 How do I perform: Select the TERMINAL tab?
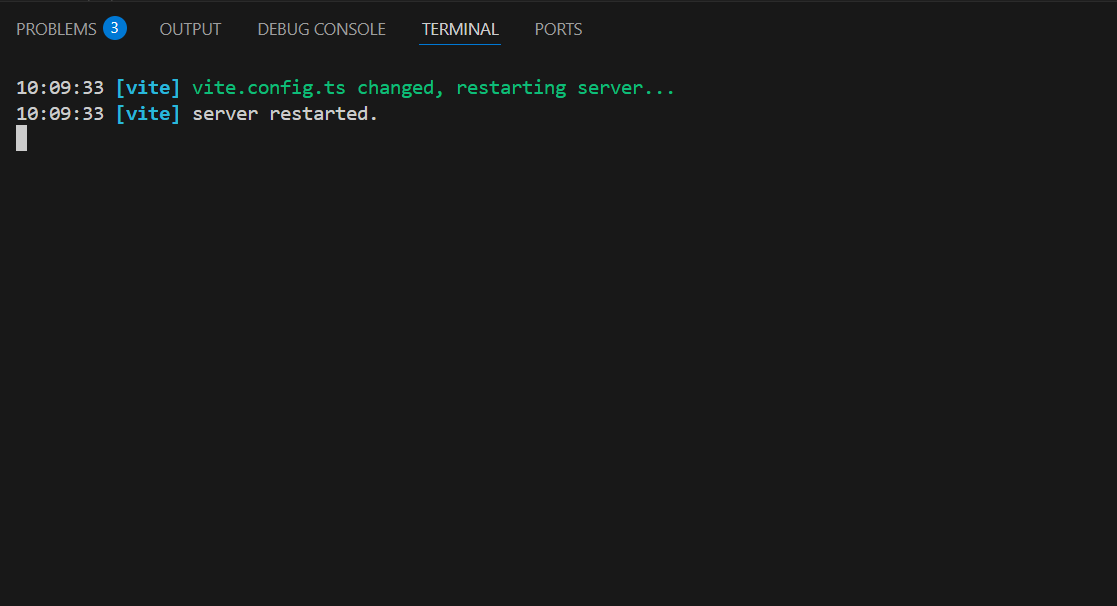(459, 29)
